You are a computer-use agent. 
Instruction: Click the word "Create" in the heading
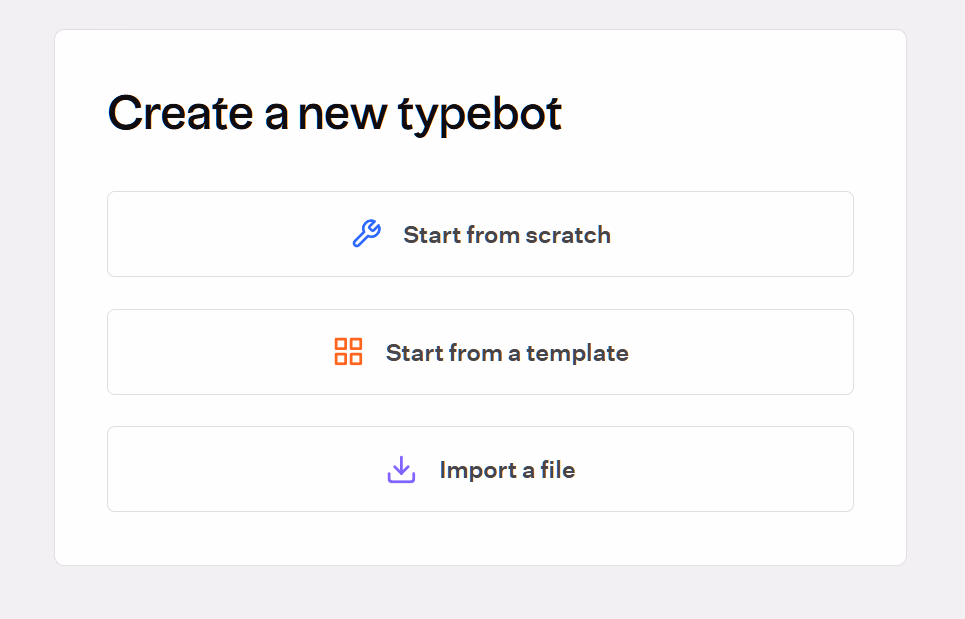point(181,113)
